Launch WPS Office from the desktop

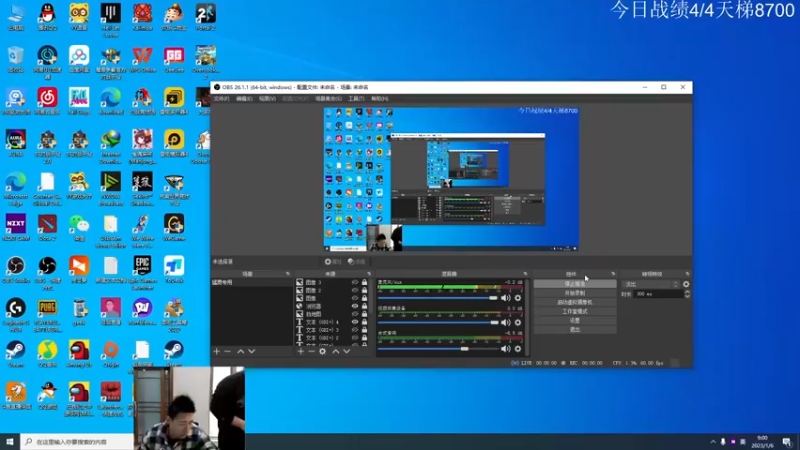pos(142,60)
